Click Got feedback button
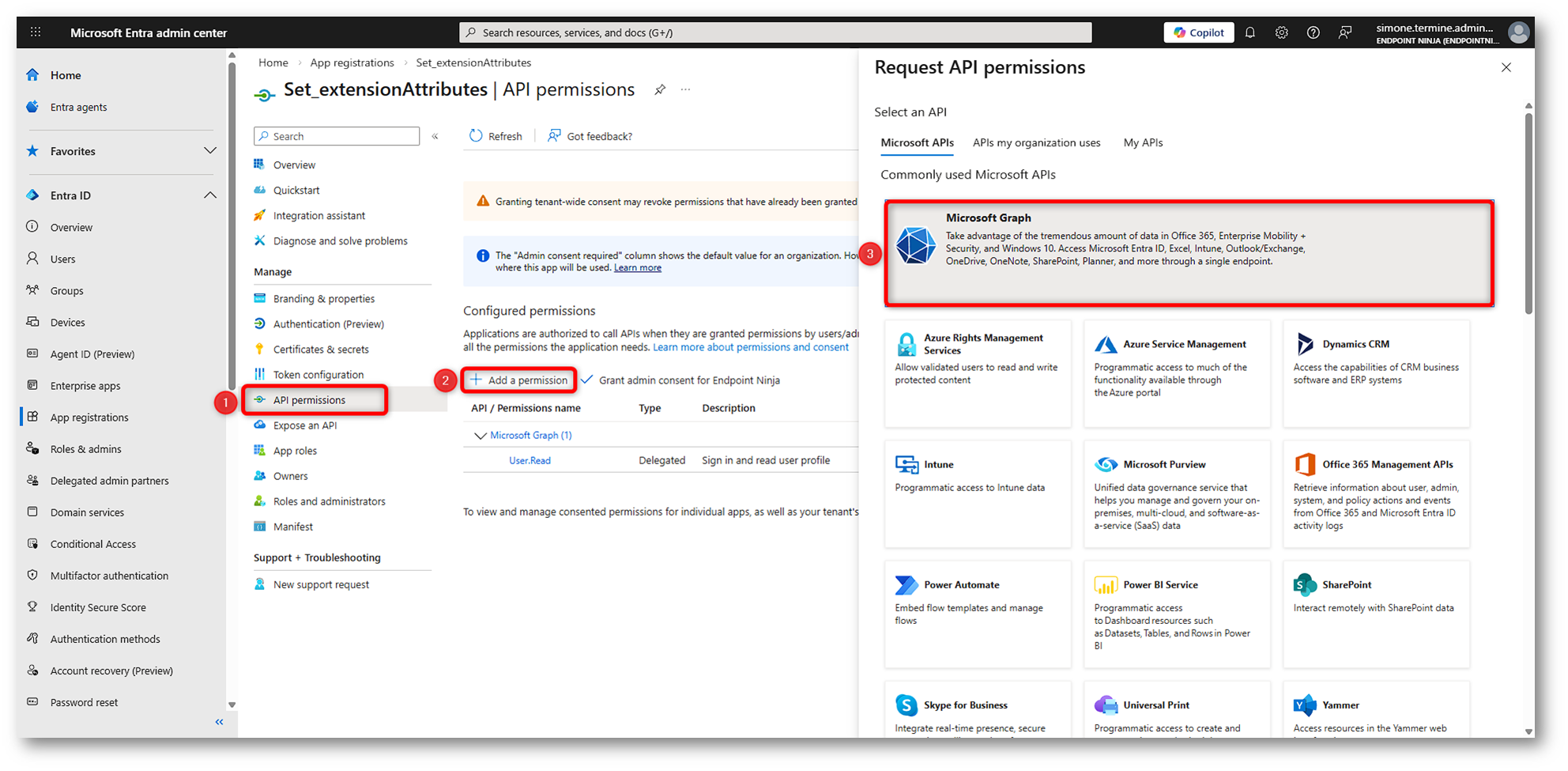Screen dimensions: 1568x771 590,136
